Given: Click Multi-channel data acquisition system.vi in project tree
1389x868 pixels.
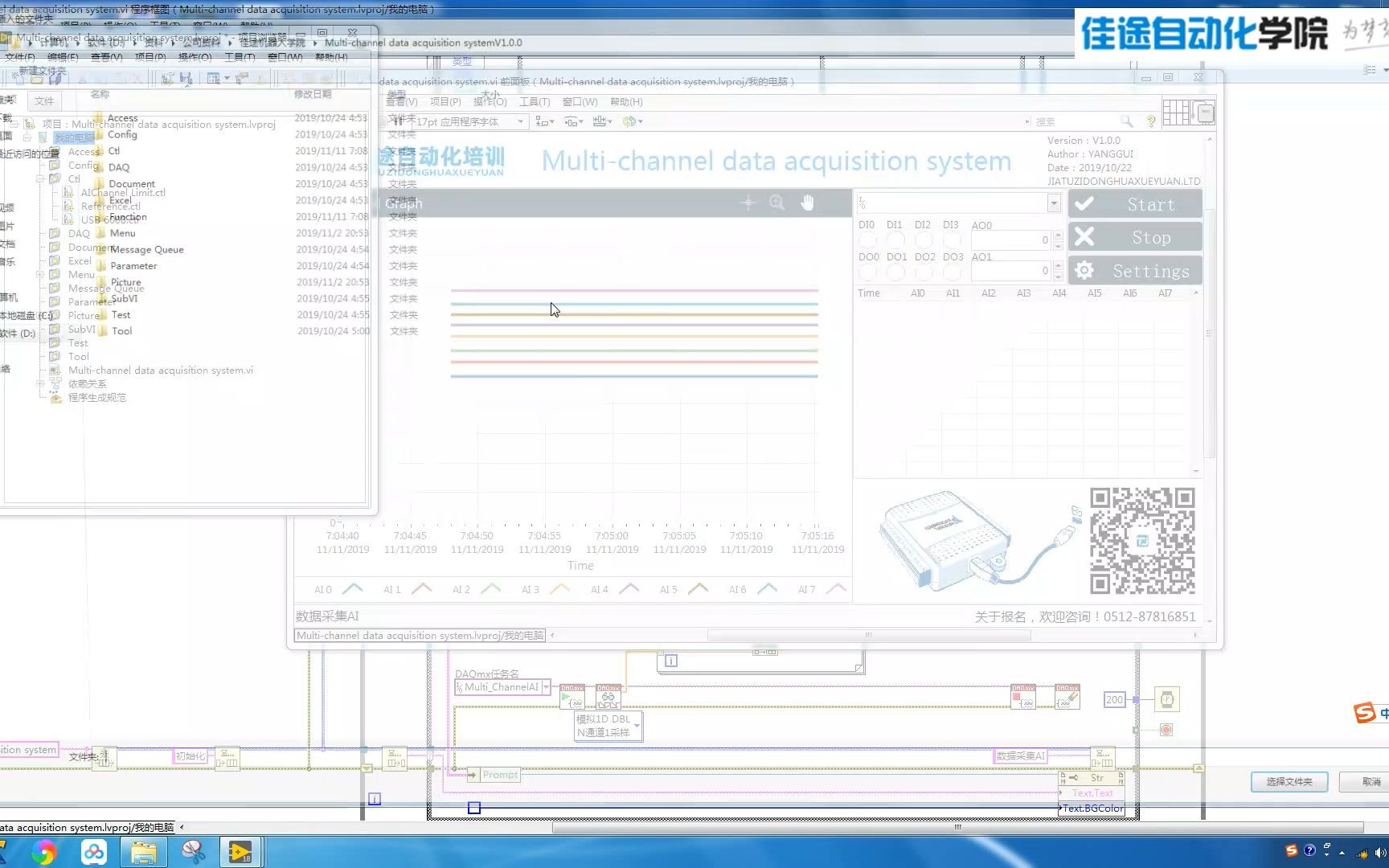Looking at the screenshot, I should [161, 371].
